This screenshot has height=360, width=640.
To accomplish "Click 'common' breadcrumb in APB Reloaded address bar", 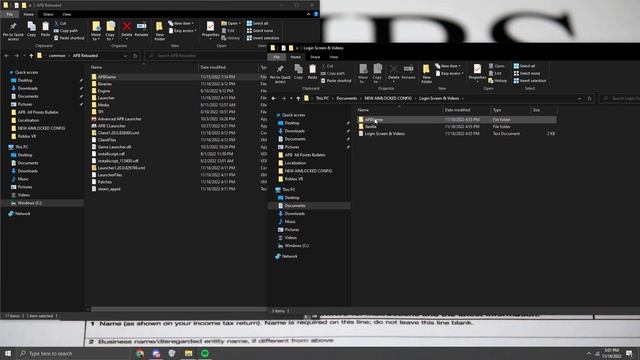I will (x=57, y=56).
